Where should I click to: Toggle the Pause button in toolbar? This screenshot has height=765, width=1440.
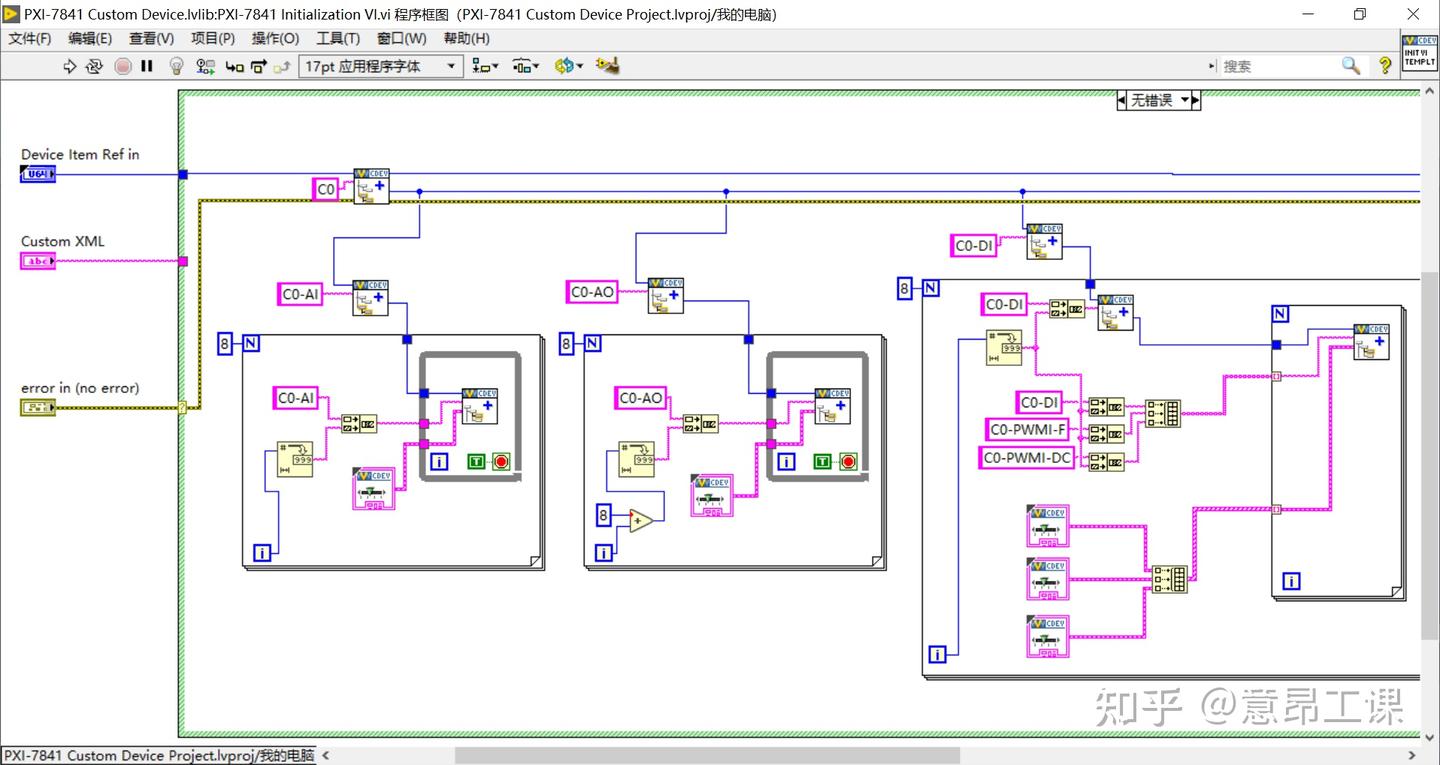tap(147, 66)
